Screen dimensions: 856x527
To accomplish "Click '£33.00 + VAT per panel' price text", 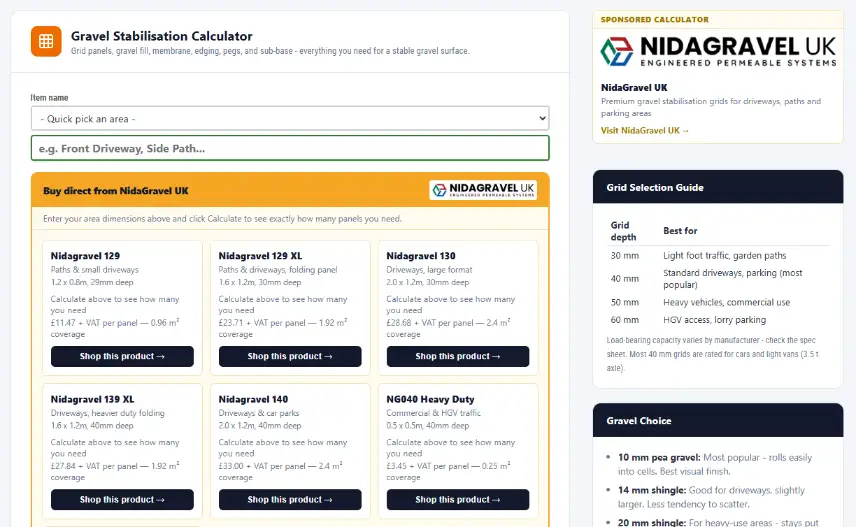I will point(262,466).
